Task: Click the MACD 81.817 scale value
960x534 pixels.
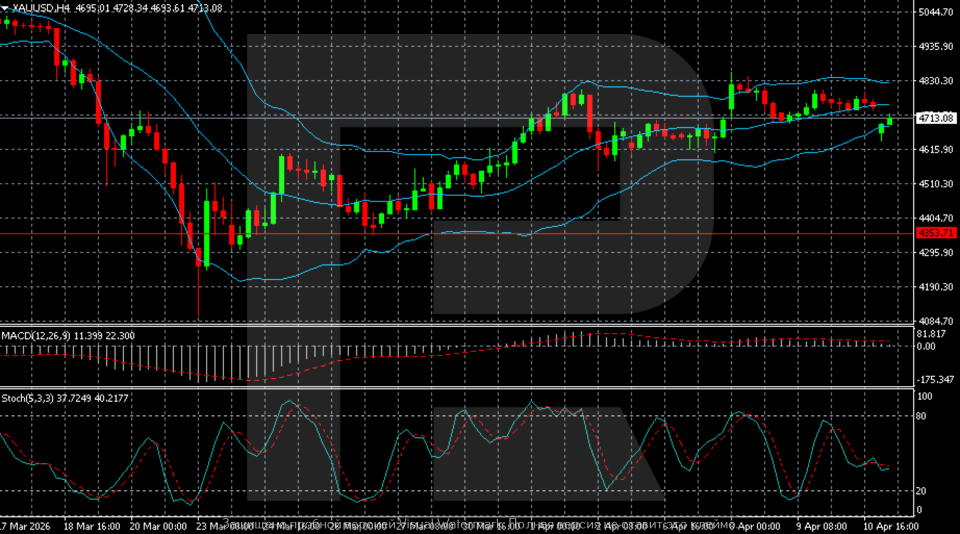Action: click(x=931, y=333)
